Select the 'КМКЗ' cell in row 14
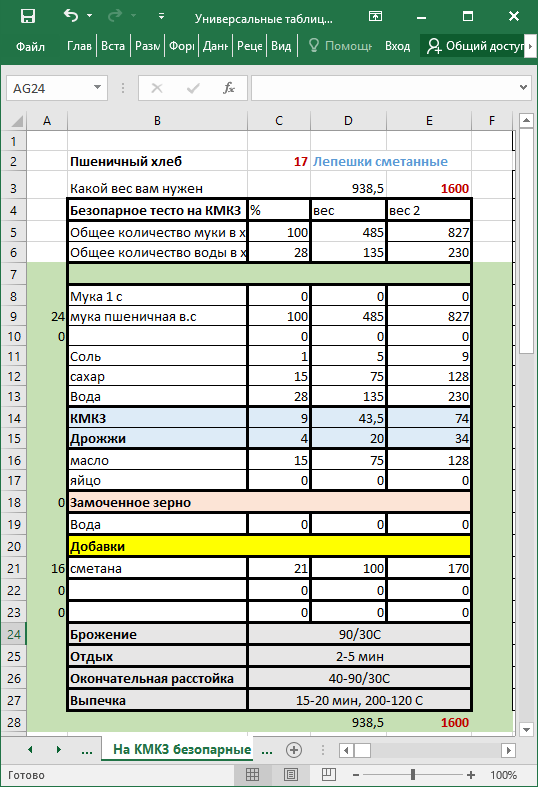Viewport: 538px width, 787px height. click(x=157, y=418)
